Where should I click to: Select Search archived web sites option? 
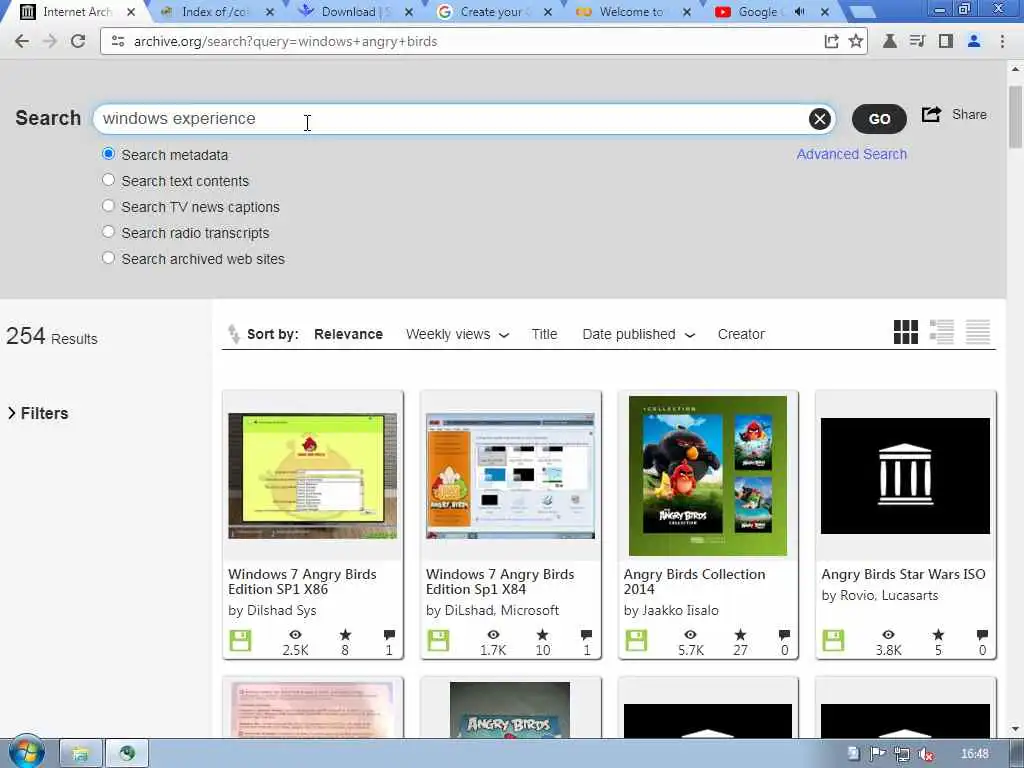108,259
